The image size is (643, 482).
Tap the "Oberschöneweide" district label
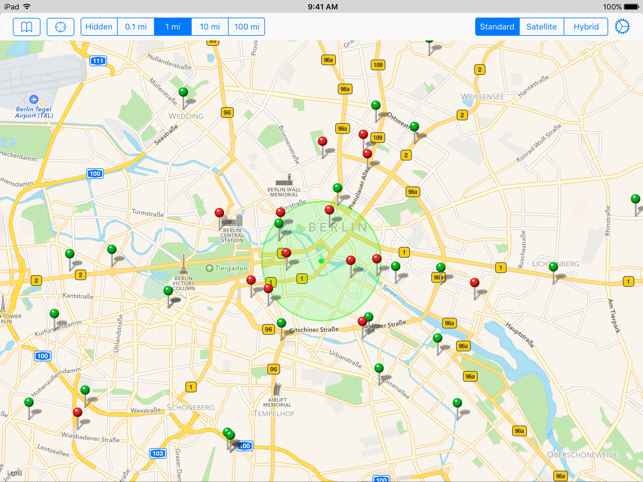coord(582,455)
